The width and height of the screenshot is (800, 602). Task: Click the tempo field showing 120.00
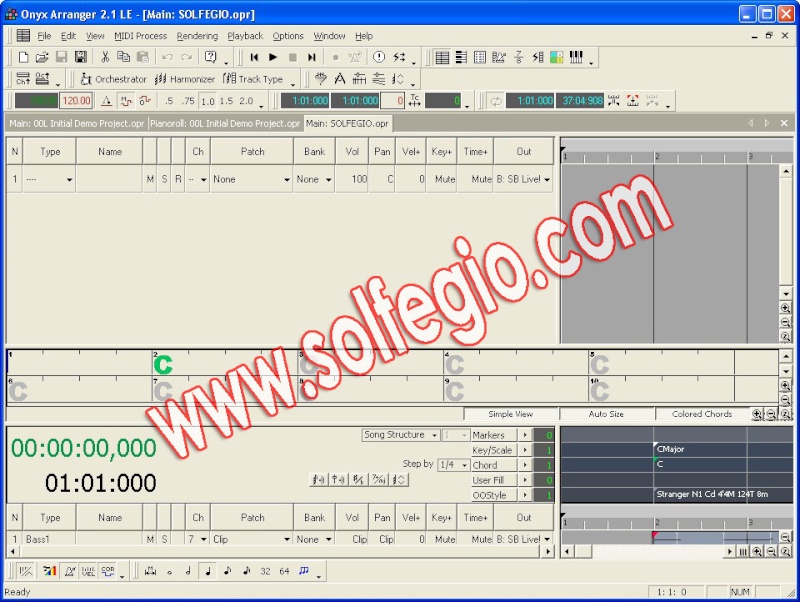76,101
